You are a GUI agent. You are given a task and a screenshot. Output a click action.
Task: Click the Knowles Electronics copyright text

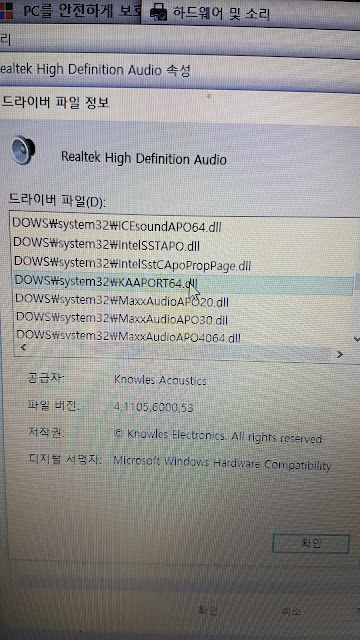coord(218,436)
